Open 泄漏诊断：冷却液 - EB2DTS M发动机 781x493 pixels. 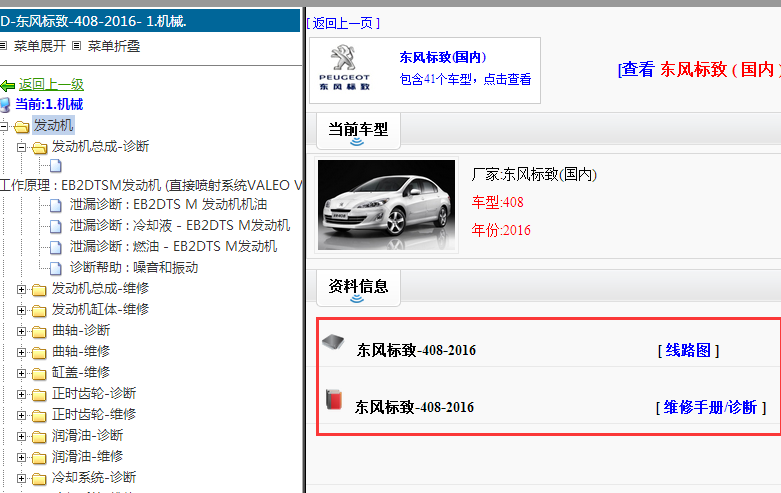pos(180,225)
